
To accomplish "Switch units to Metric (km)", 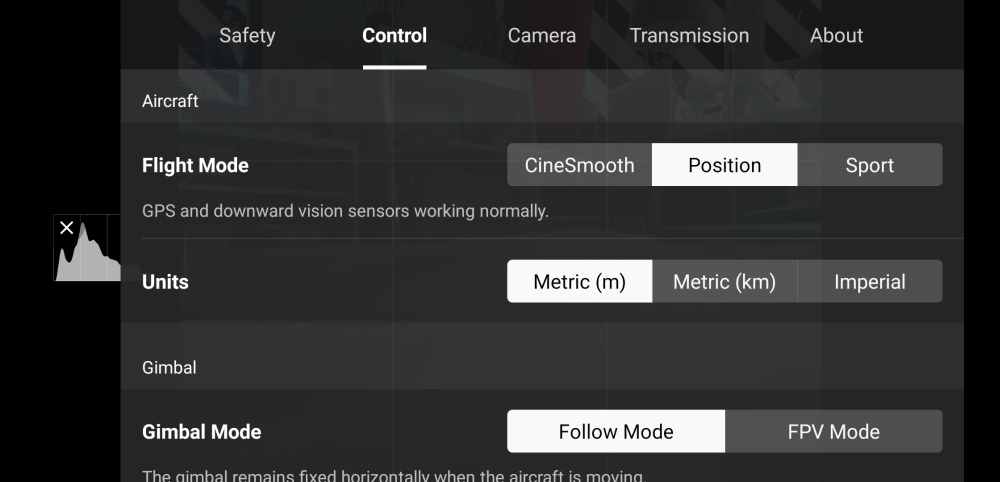I will click(x=724, y=282).
